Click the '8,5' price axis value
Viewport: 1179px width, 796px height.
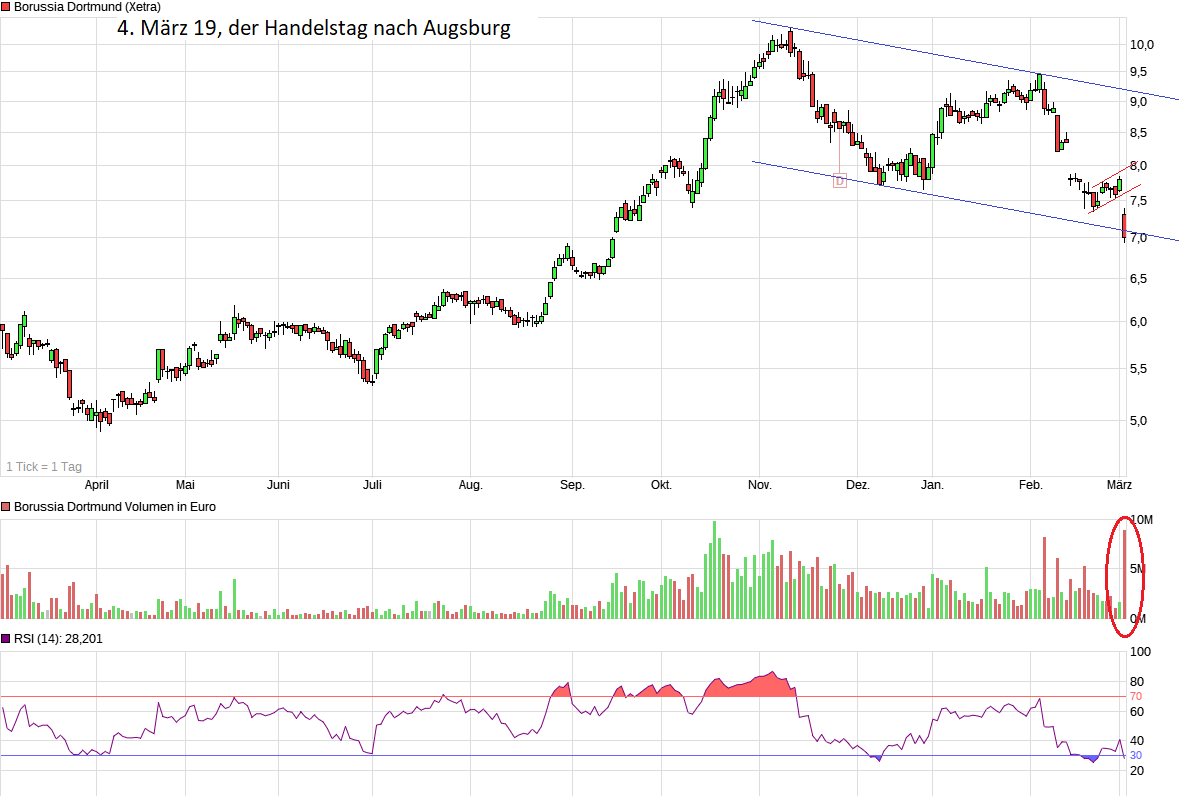[1138, 133]
